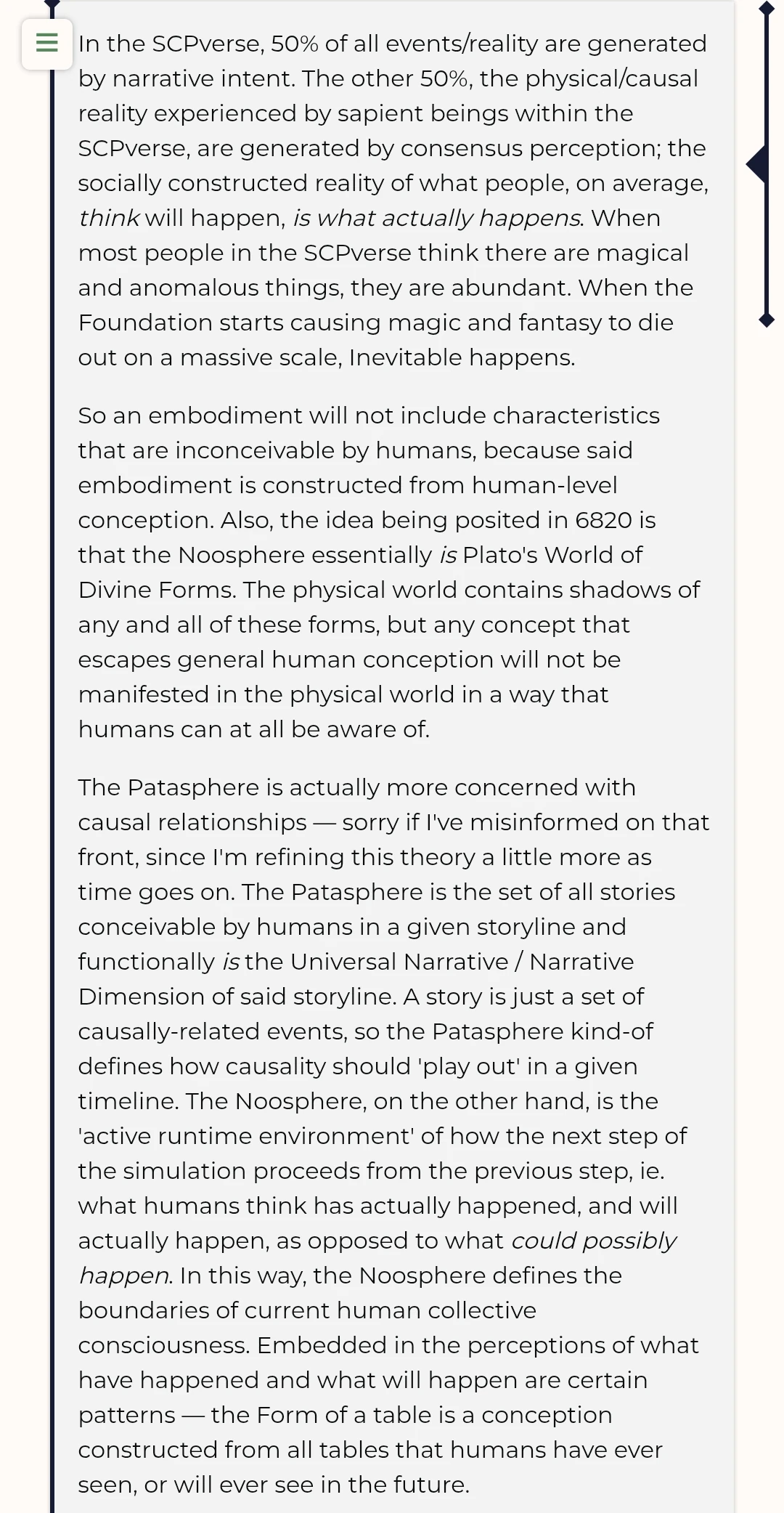Click the triangular position marker on the scroll indicator
Image resolution: width=784 pixels, height=1513 pixels.
(757, 164)
